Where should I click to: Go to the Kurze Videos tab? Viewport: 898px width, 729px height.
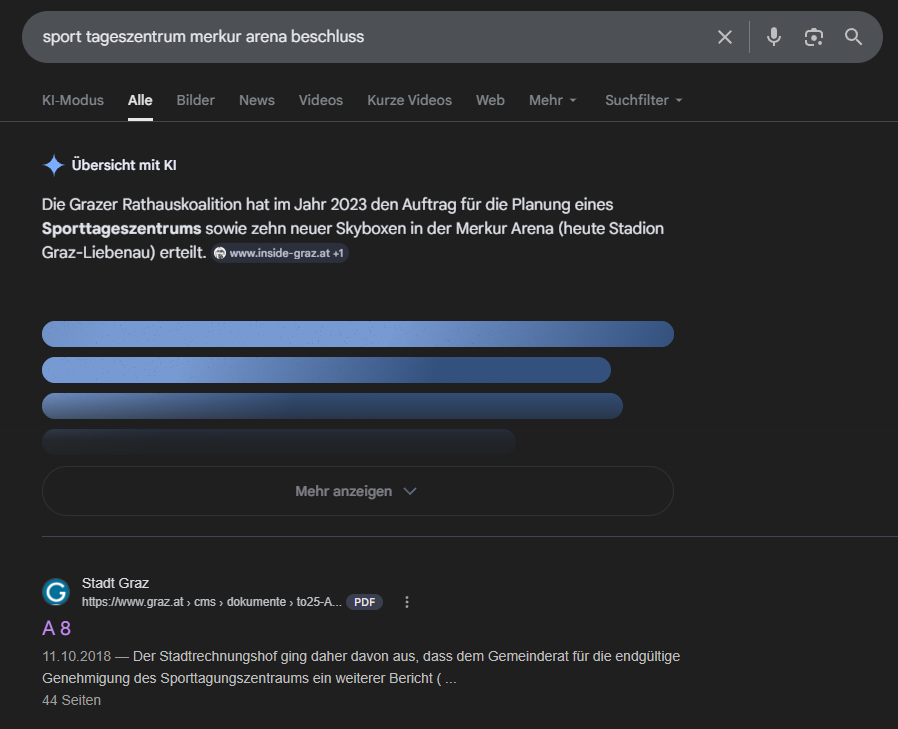[409, 100]
